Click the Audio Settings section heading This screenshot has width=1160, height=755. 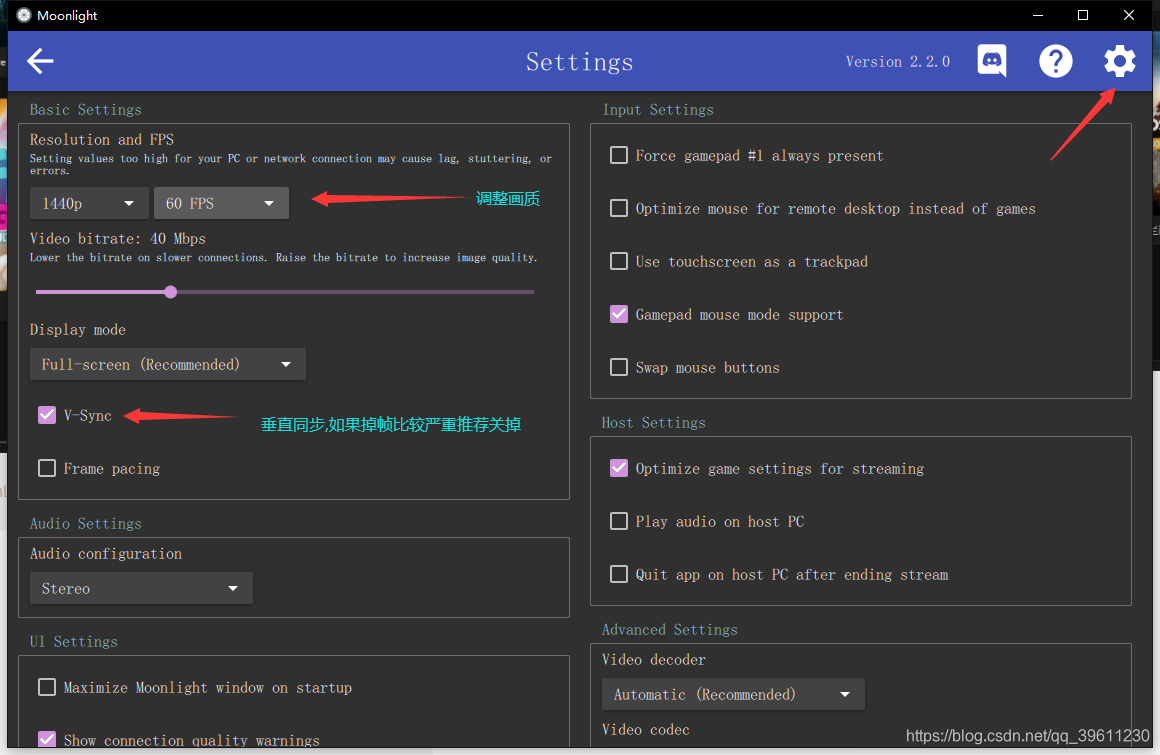pyautogui.click(x=85, y=524)
